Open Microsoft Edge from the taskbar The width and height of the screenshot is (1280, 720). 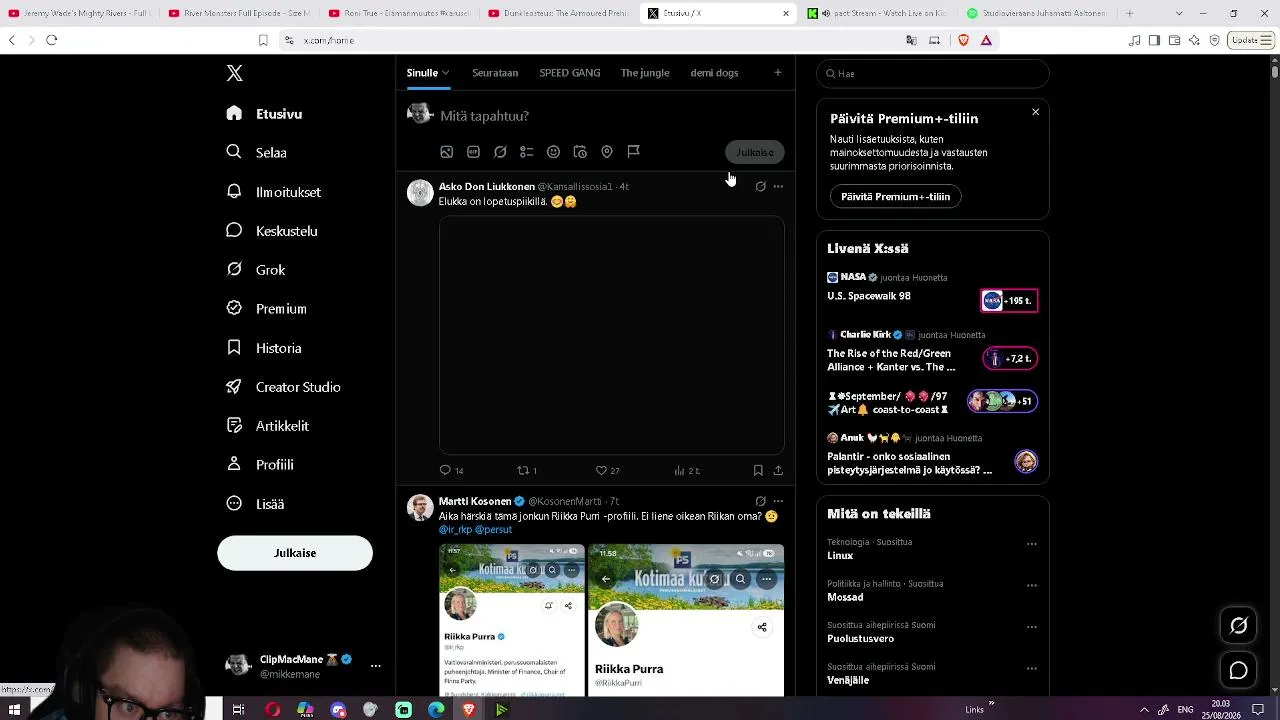click(x=436, y=710)
